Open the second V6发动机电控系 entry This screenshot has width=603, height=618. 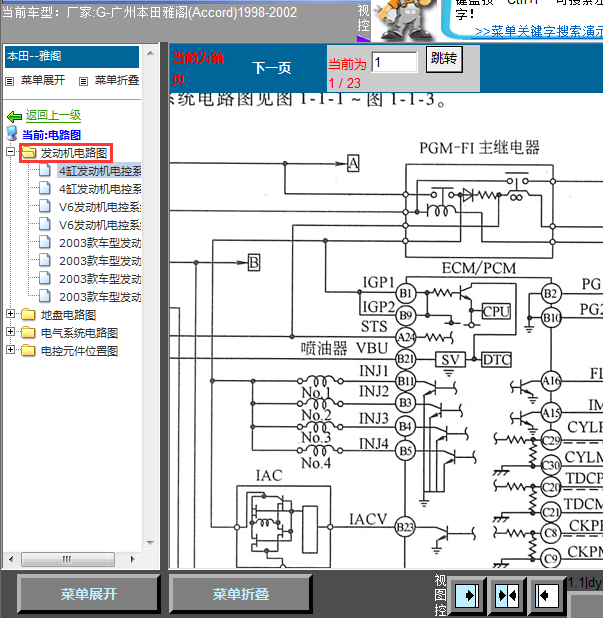pyautogui.click(x=100, y=225)
